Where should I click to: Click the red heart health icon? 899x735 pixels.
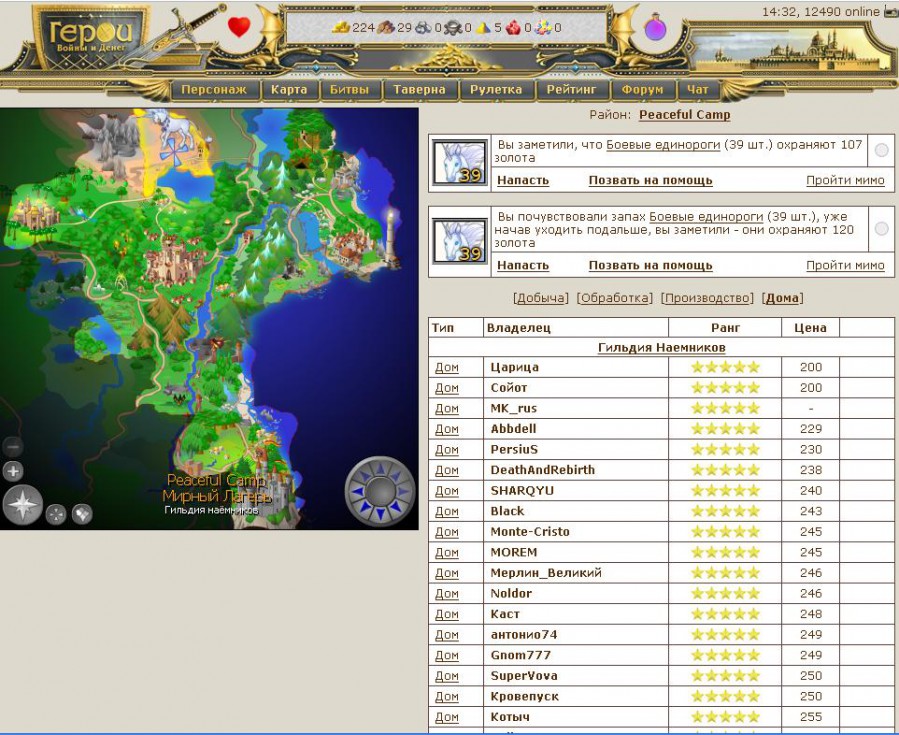239,27
